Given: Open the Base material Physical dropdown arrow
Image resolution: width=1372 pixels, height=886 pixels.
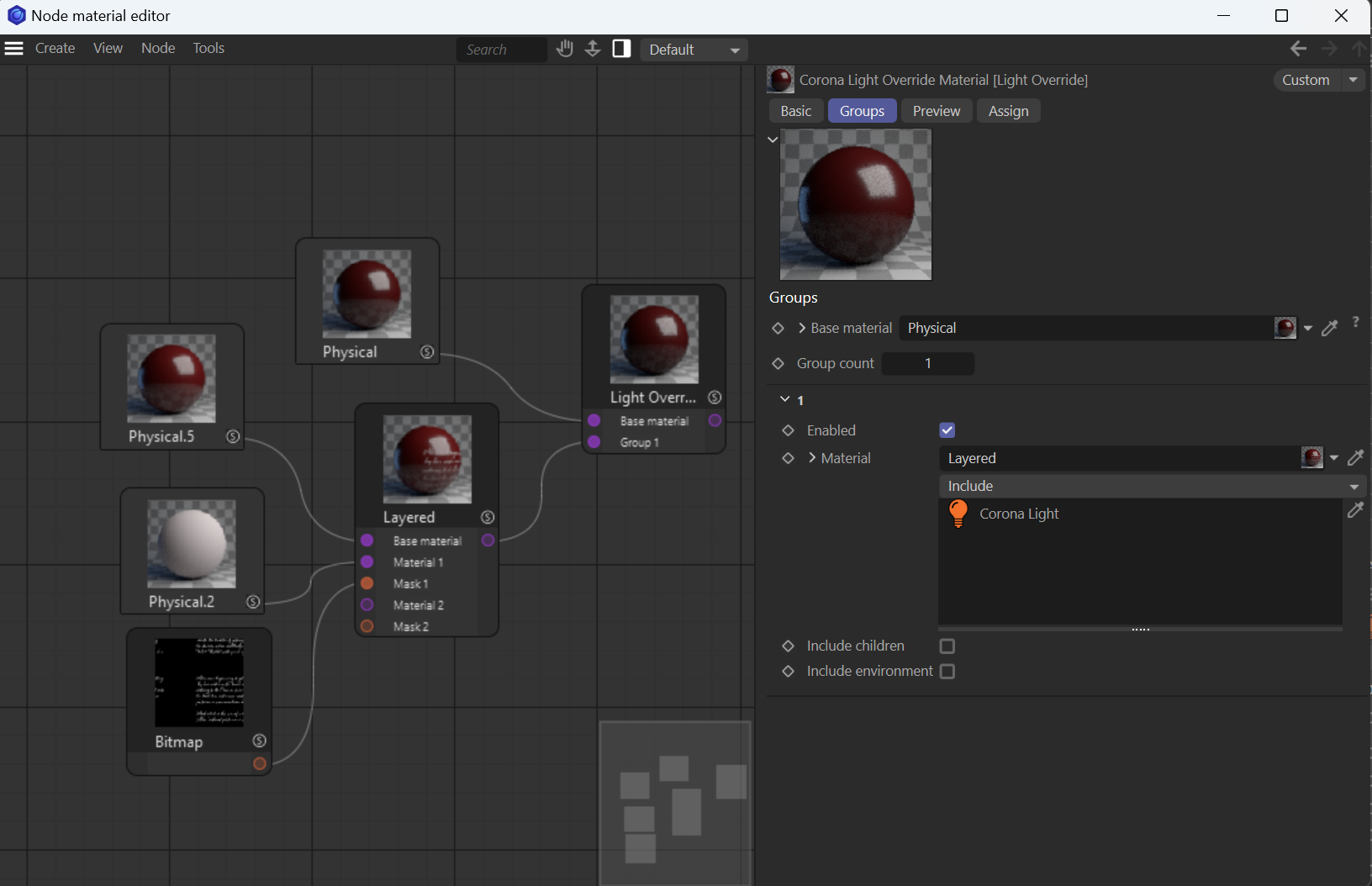Looking at the screenshot, I should coord(1308,329).
